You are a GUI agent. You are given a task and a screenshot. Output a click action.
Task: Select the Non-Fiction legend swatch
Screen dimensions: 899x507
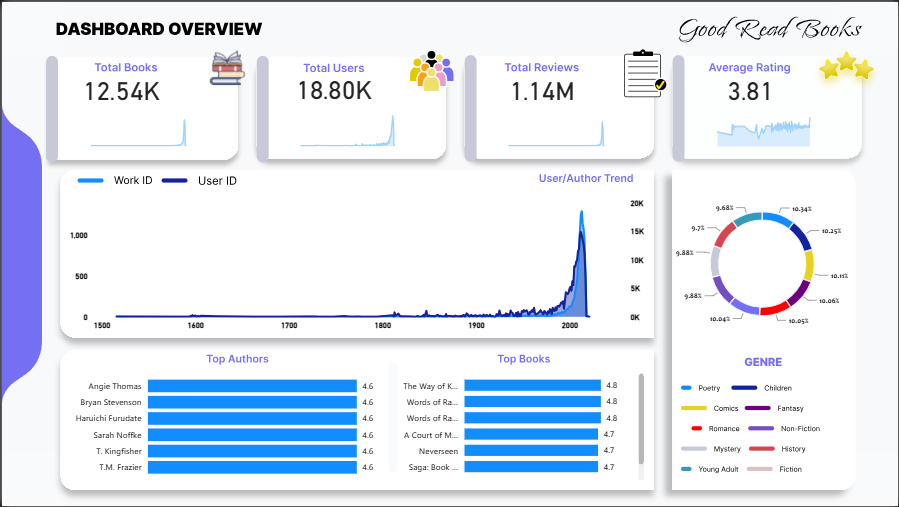(x=761, y=428)
